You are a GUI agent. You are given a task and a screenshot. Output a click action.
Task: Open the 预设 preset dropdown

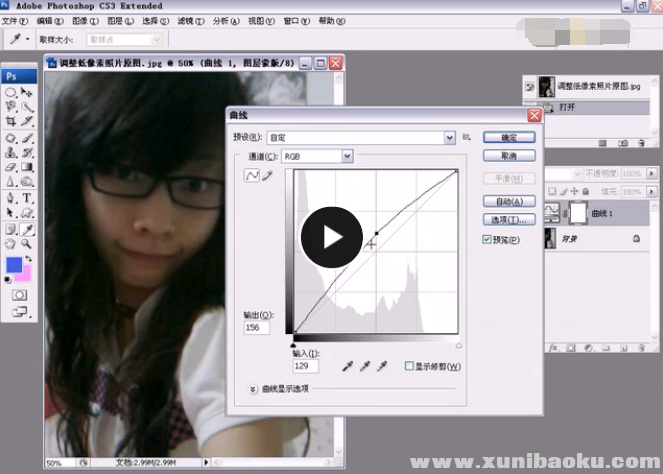pos(450,137)
